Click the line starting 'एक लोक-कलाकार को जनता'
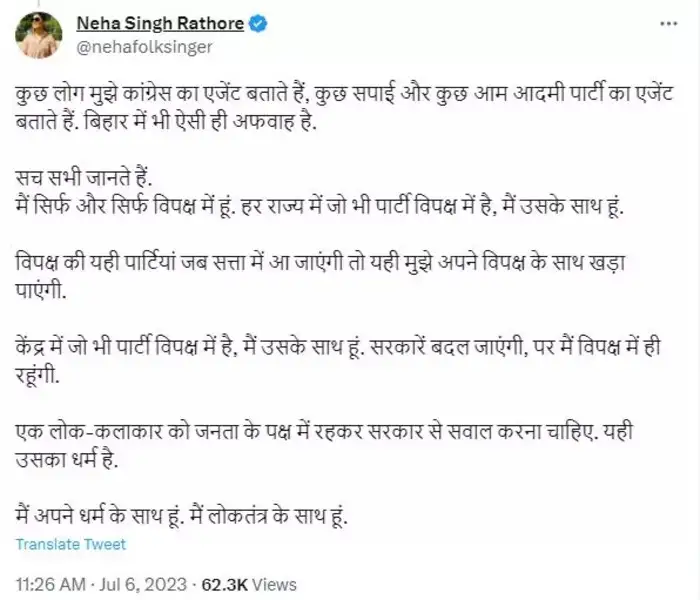This screenshot has height=600, width=700. pos(324,431)
